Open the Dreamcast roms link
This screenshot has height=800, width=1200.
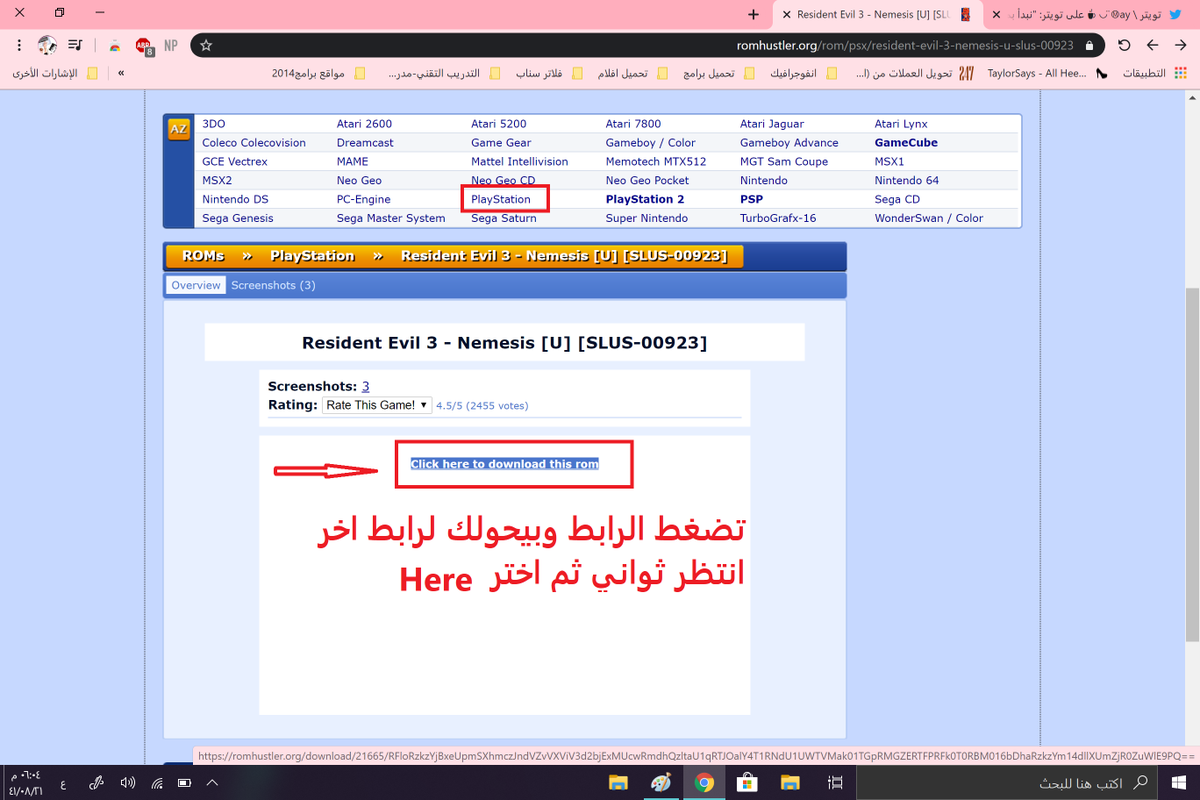(x=365, y=143)
